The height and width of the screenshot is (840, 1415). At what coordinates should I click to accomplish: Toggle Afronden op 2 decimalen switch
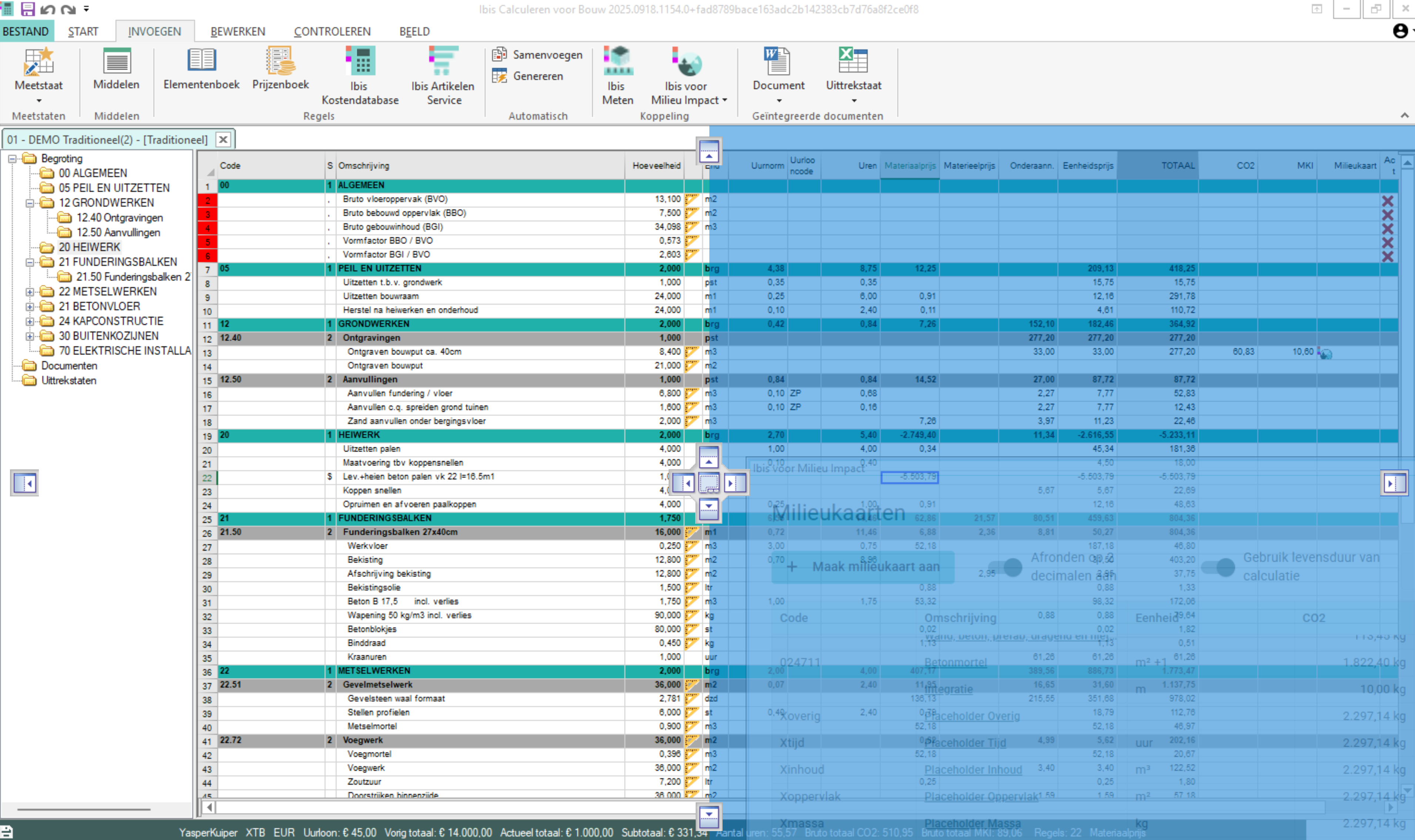pyautogui.click(x=1006, y=567)
